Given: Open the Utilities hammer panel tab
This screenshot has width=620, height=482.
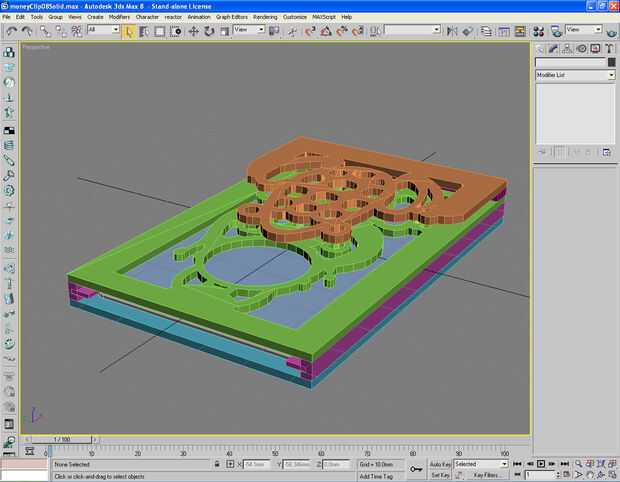Looking at the screenshot, I should (608, 48).
